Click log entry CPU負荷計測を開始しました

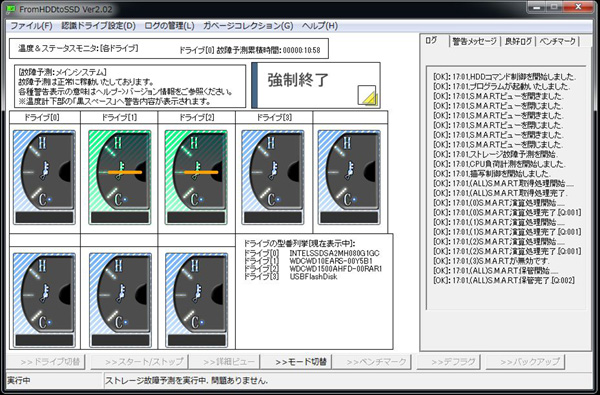pos(499,164)
